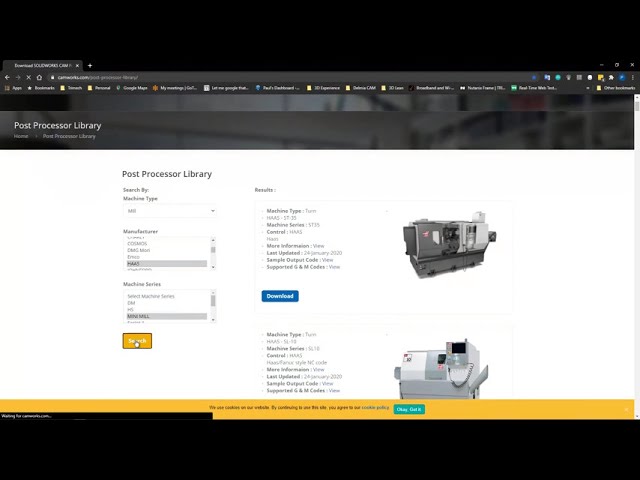The height and width of the screenshot is (480, 640).
Task: Download the HAAS ST-35 post processor
Action: click(x=280, y=296)
